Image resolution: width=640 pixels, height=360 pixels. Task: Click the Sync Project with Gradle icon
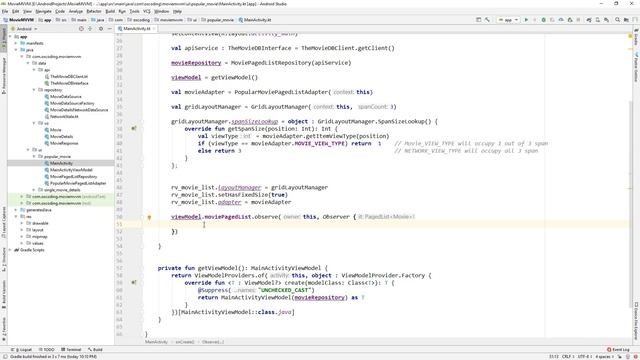click(x=589, y=20)
